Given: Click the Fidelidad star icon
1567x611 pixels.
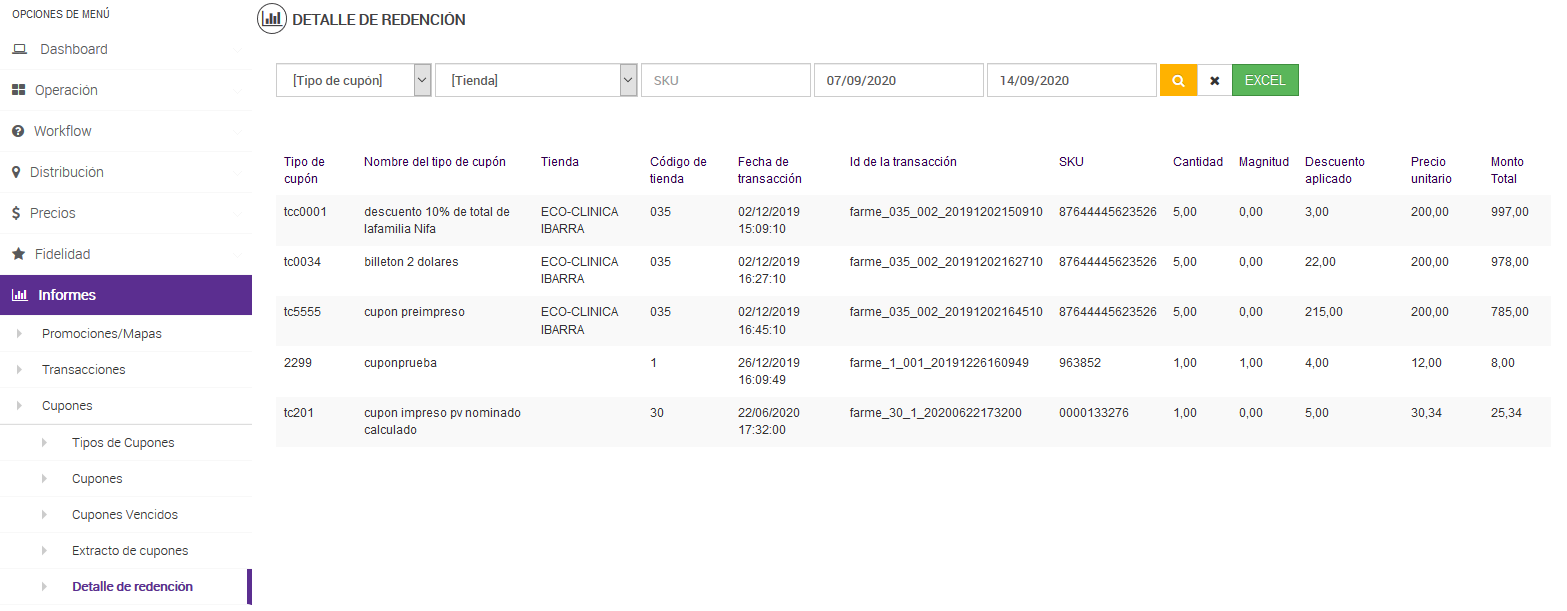Looking at the screenshot, I should tap(18, 254).
